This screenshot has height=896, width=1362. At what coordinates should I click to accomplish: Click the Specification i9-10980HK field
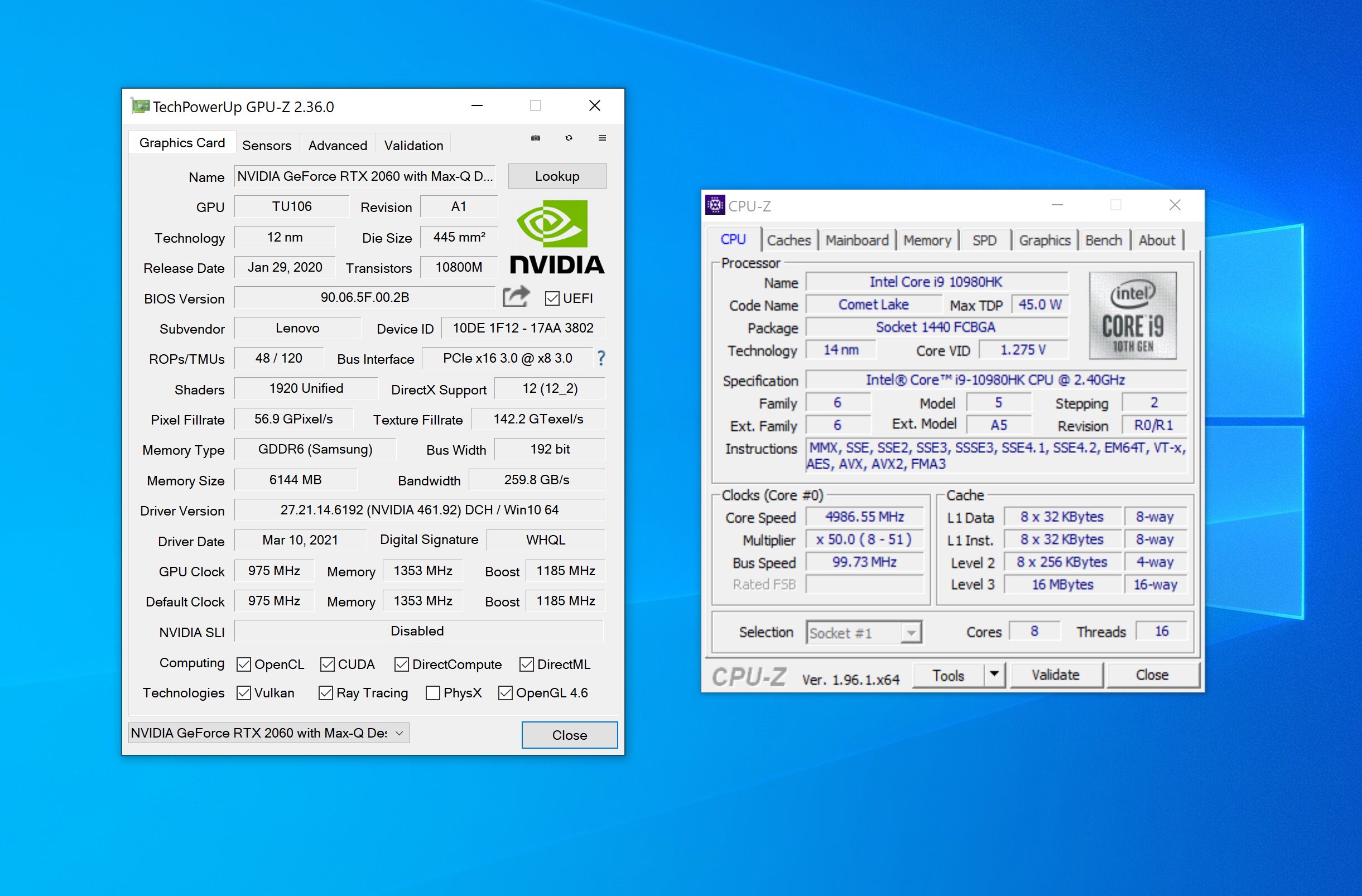click(996, 379)
